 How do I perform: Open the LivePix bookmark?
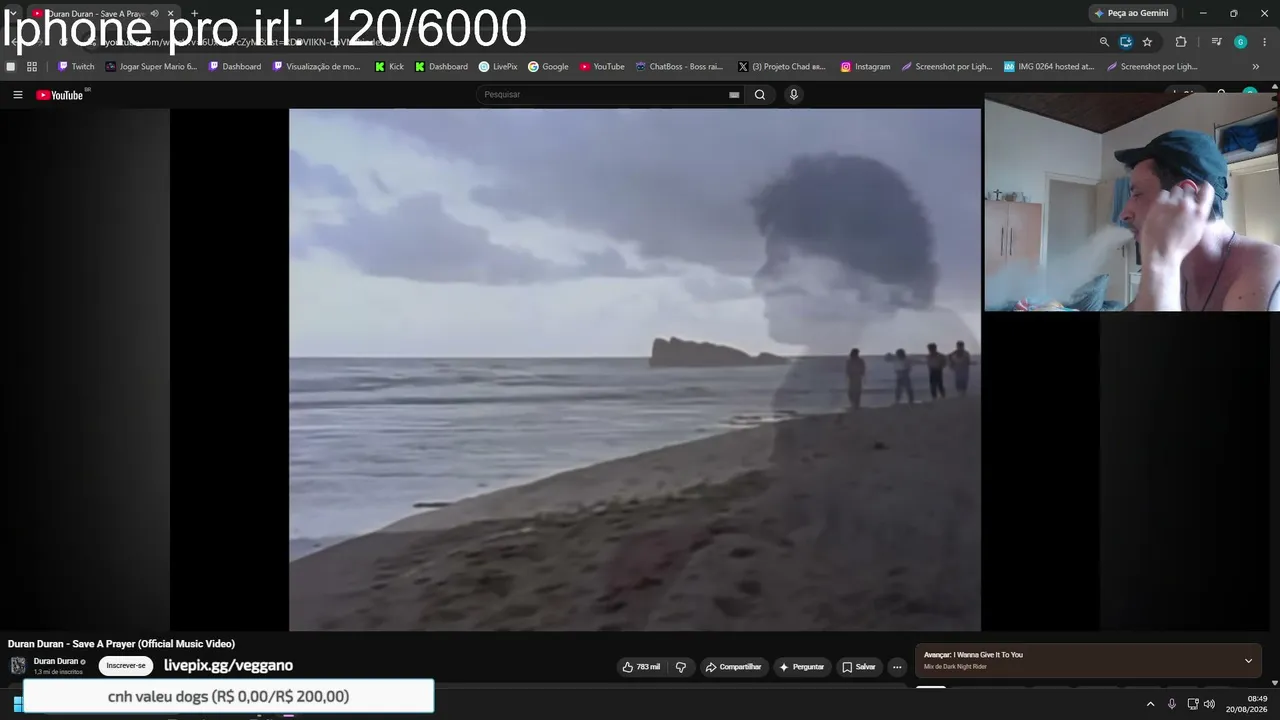click(498, 67)
